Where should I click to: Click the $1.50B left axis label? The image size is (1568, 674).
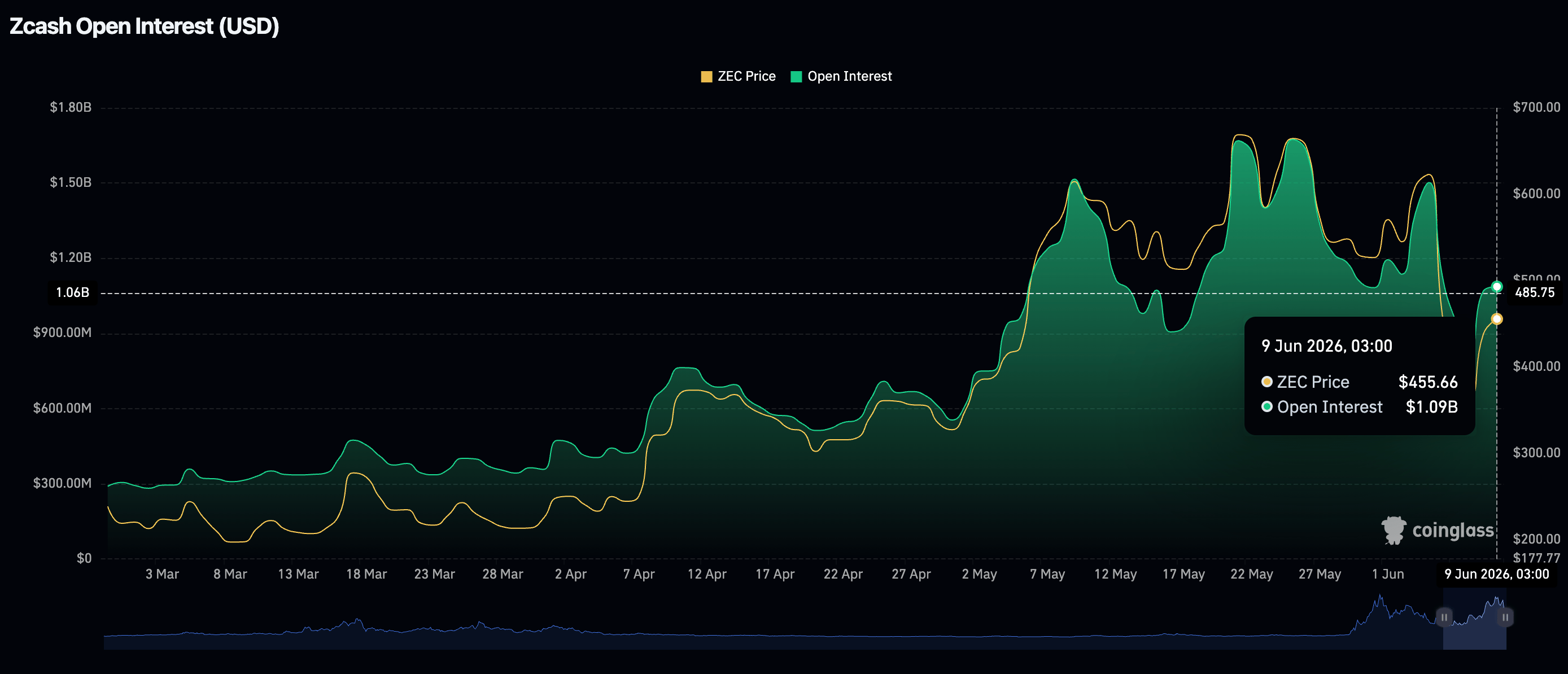[71, 182]
